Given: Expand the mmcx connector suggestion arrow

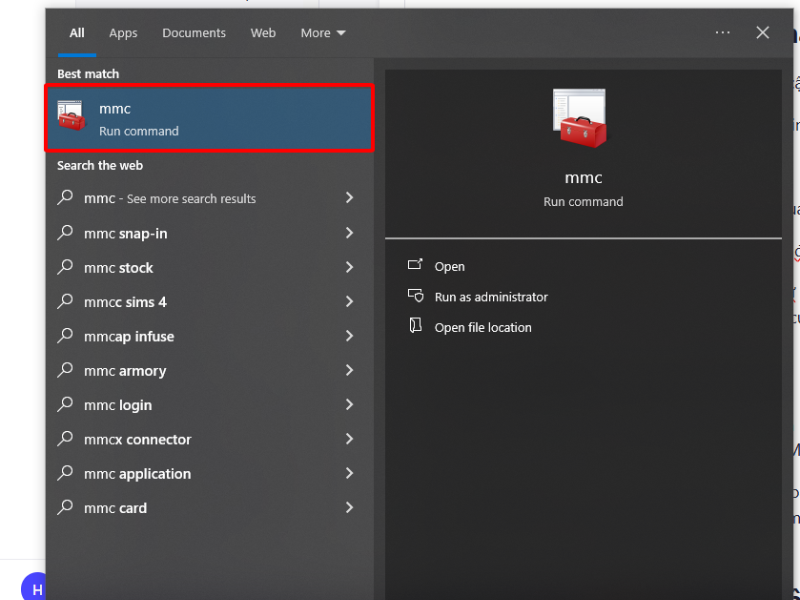Looking at the screenshot, I should pos(349,439).
